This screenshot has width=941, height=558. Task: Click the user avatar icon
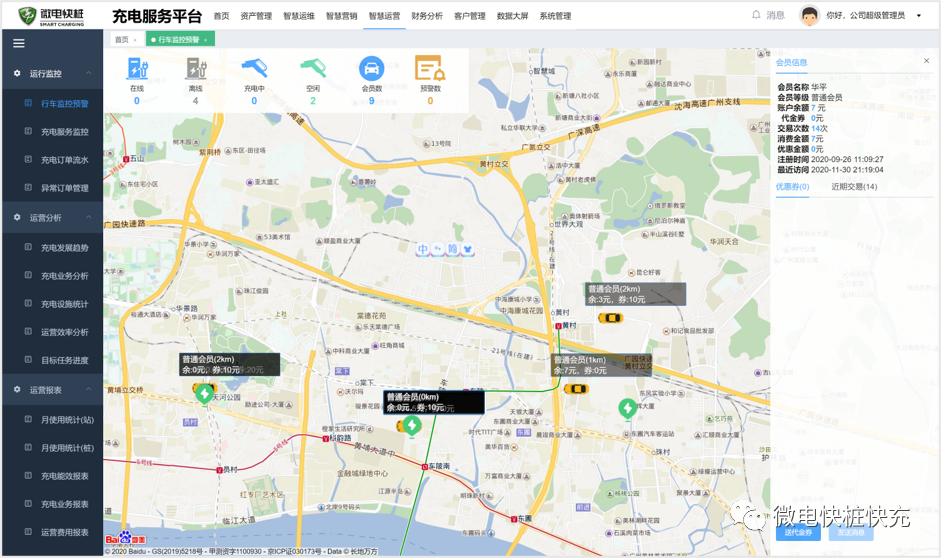810,16
